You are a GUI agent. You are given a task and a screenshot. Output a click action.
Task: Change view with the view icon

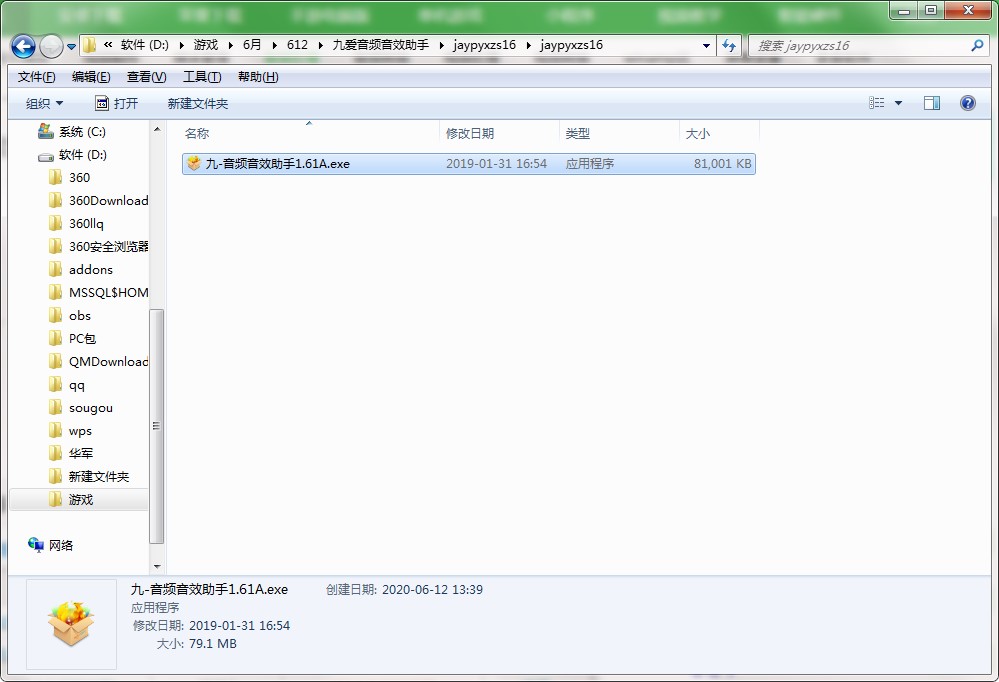(877, 103)
